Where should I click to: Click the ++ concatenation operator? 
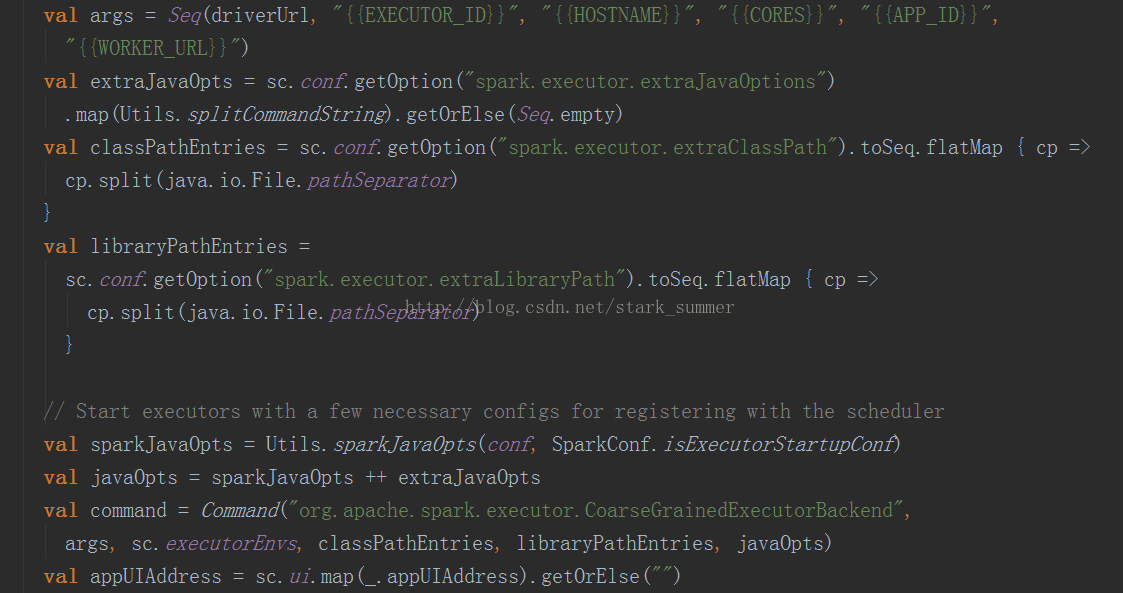(x=376, y=477)
